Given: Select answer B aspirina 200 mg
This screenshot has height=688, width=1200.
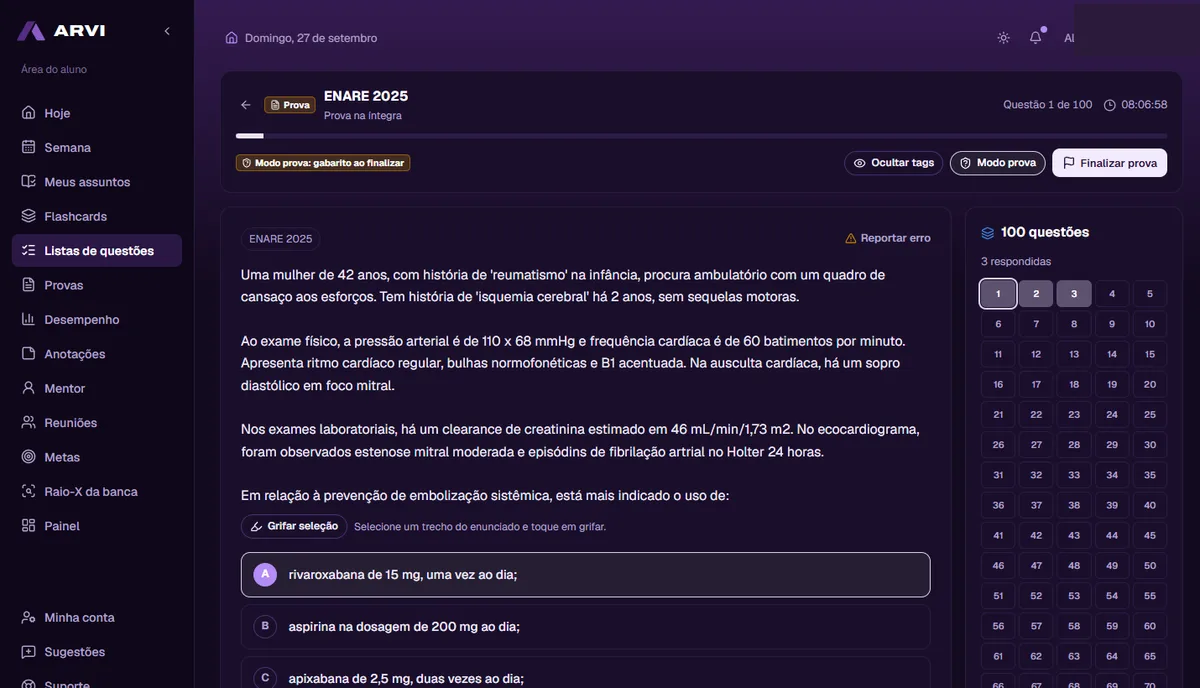Looking at the screenshot, I should coord(586,627).
